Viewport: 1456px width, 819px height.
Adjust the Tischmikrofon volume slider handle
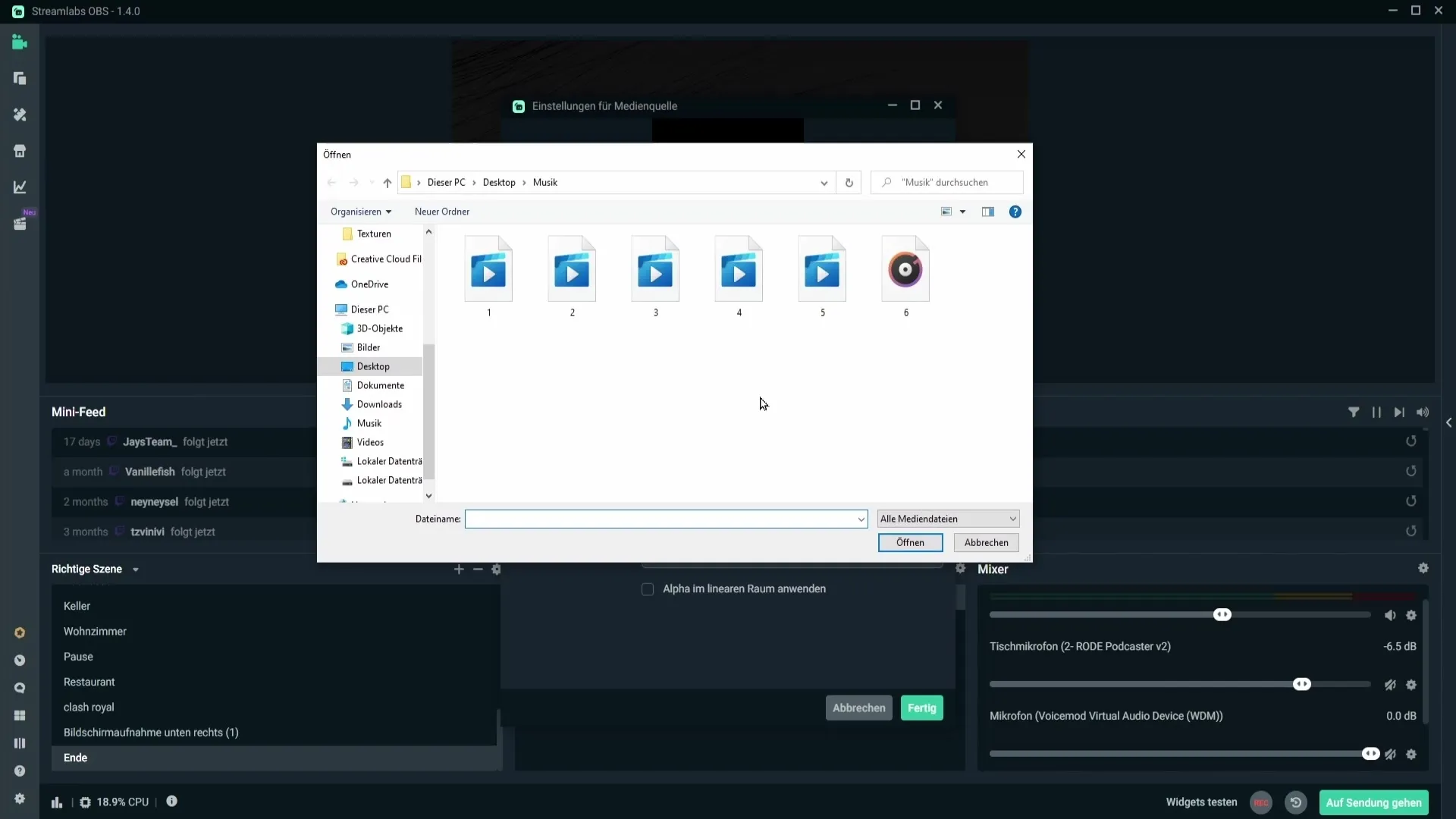click(x=1302, y=685)
